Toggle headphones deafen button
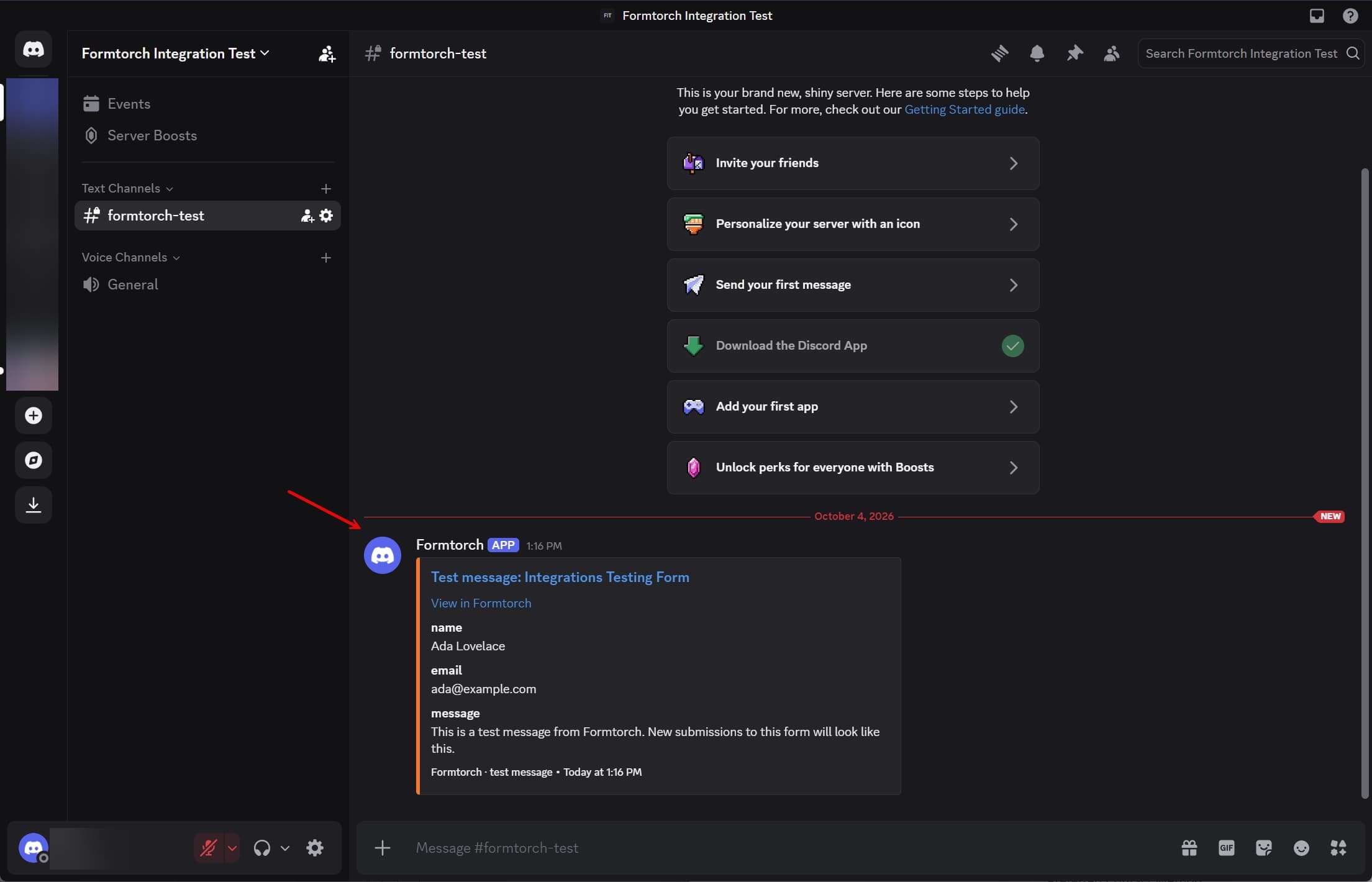This screenshot has width=1372, height=882. click(x=262, y=848)
